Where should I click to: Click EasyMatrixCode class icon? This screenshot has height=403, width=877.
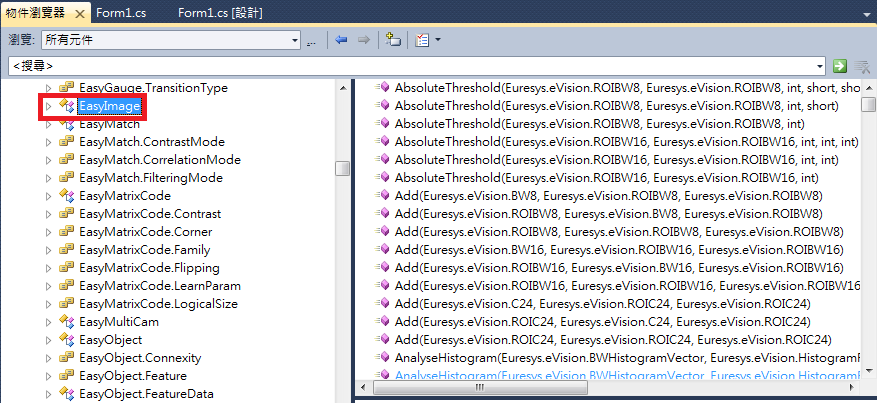[67, 196]
